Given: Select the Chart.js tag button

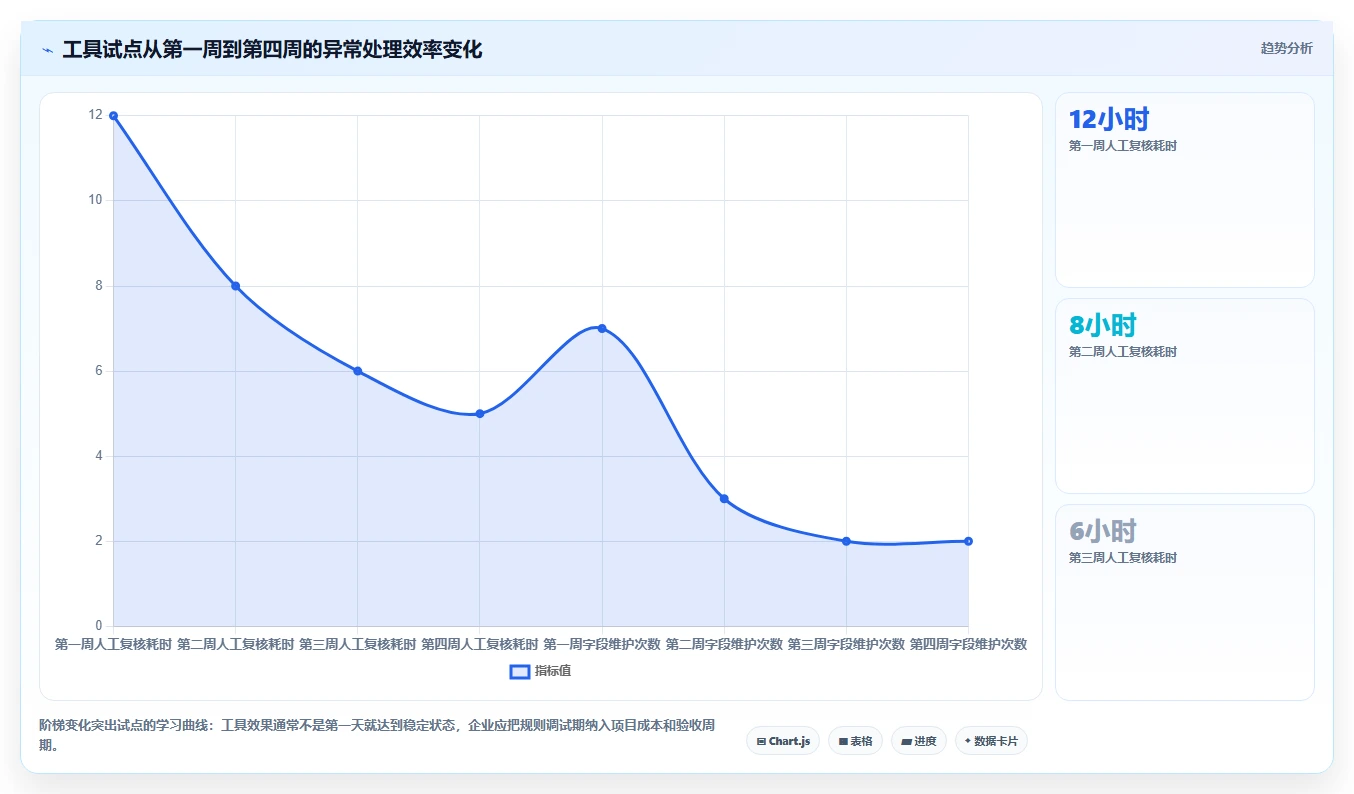Looking at the screenshot, I should point(783,741).
